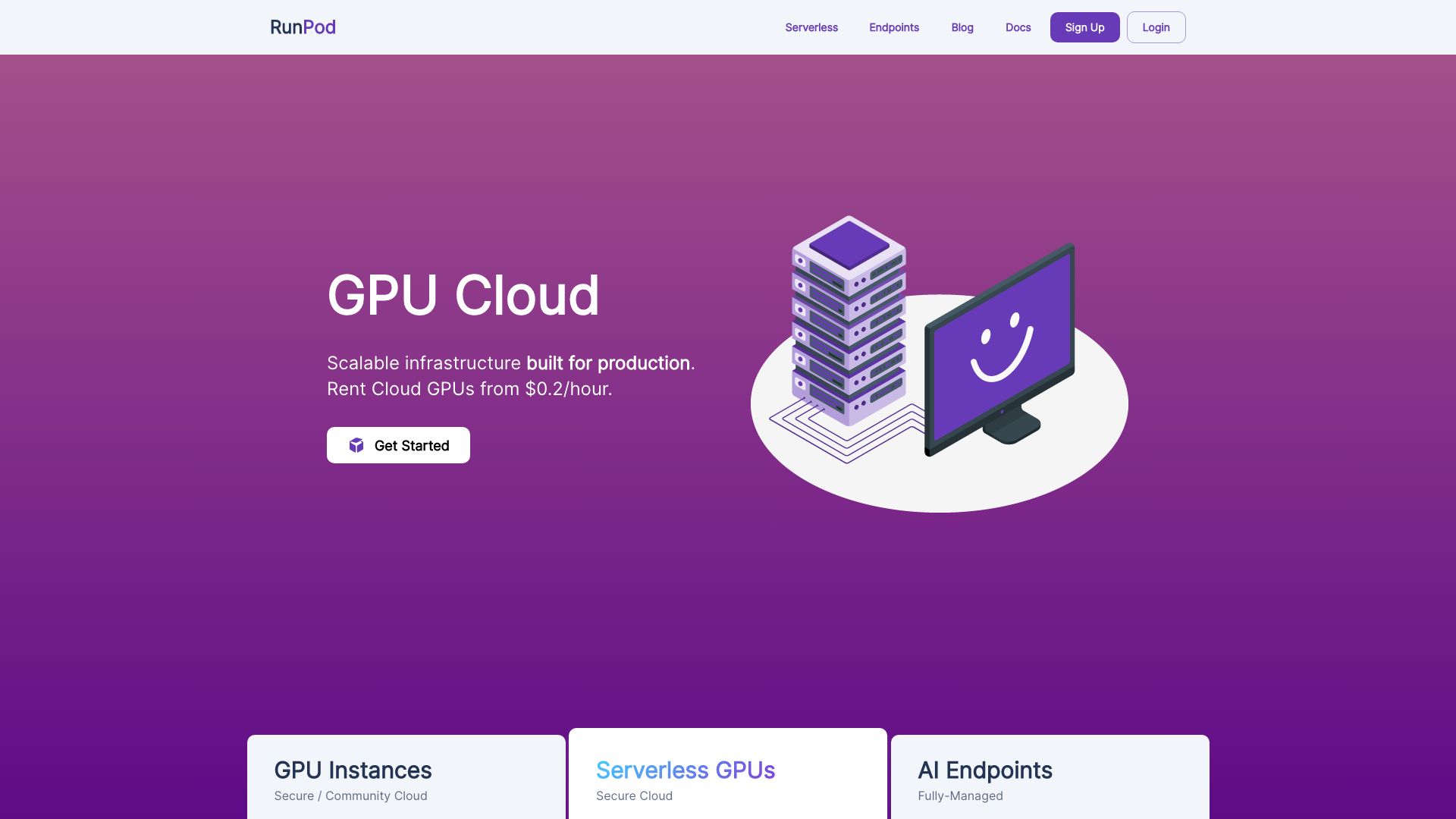Go to the Blog page
Viewport: 1456px width, 819px height.
pyautogui.click(x=962, y=27)
